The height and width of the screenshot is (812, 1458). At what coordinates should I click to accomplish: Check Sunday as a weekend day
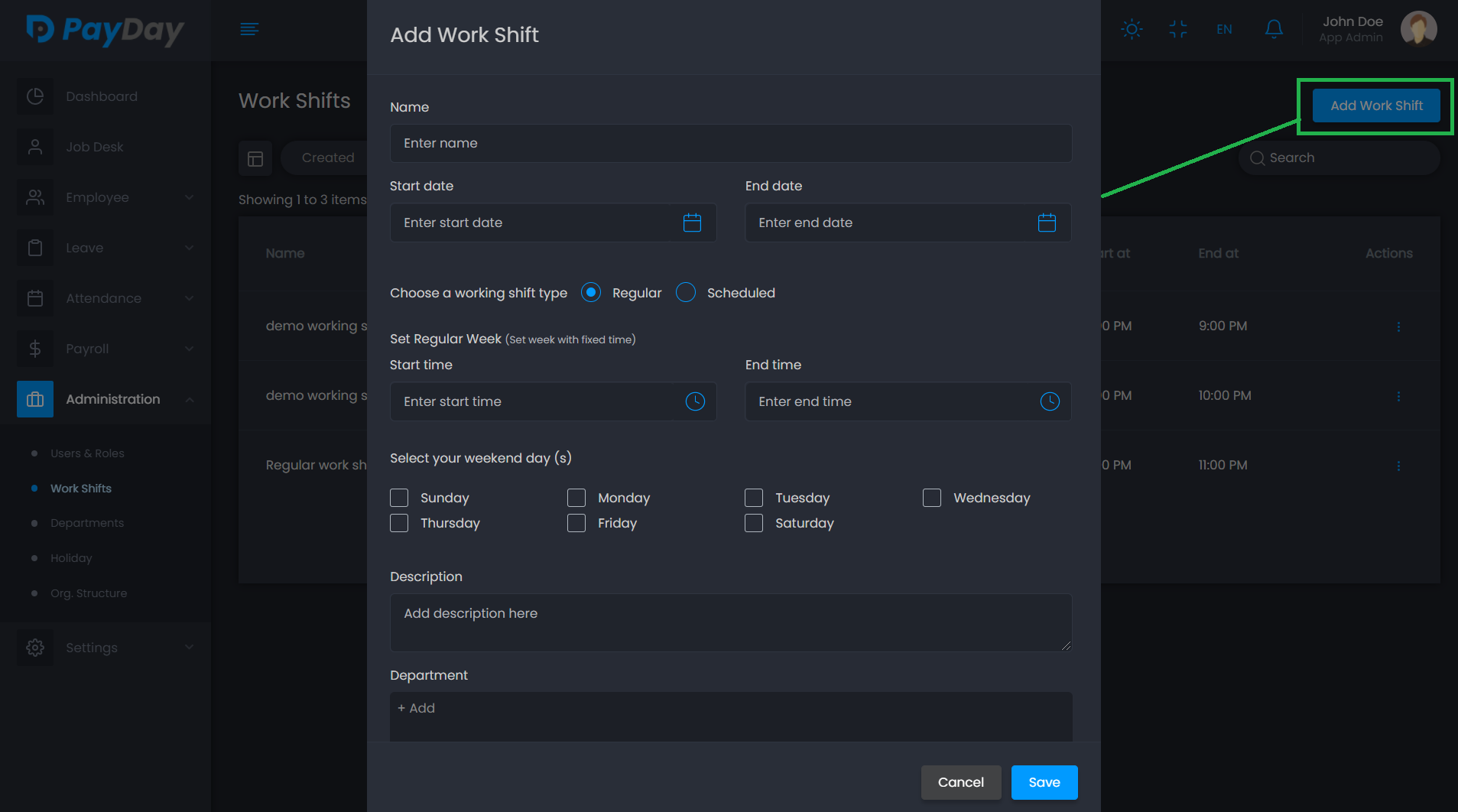coord(399,498)
